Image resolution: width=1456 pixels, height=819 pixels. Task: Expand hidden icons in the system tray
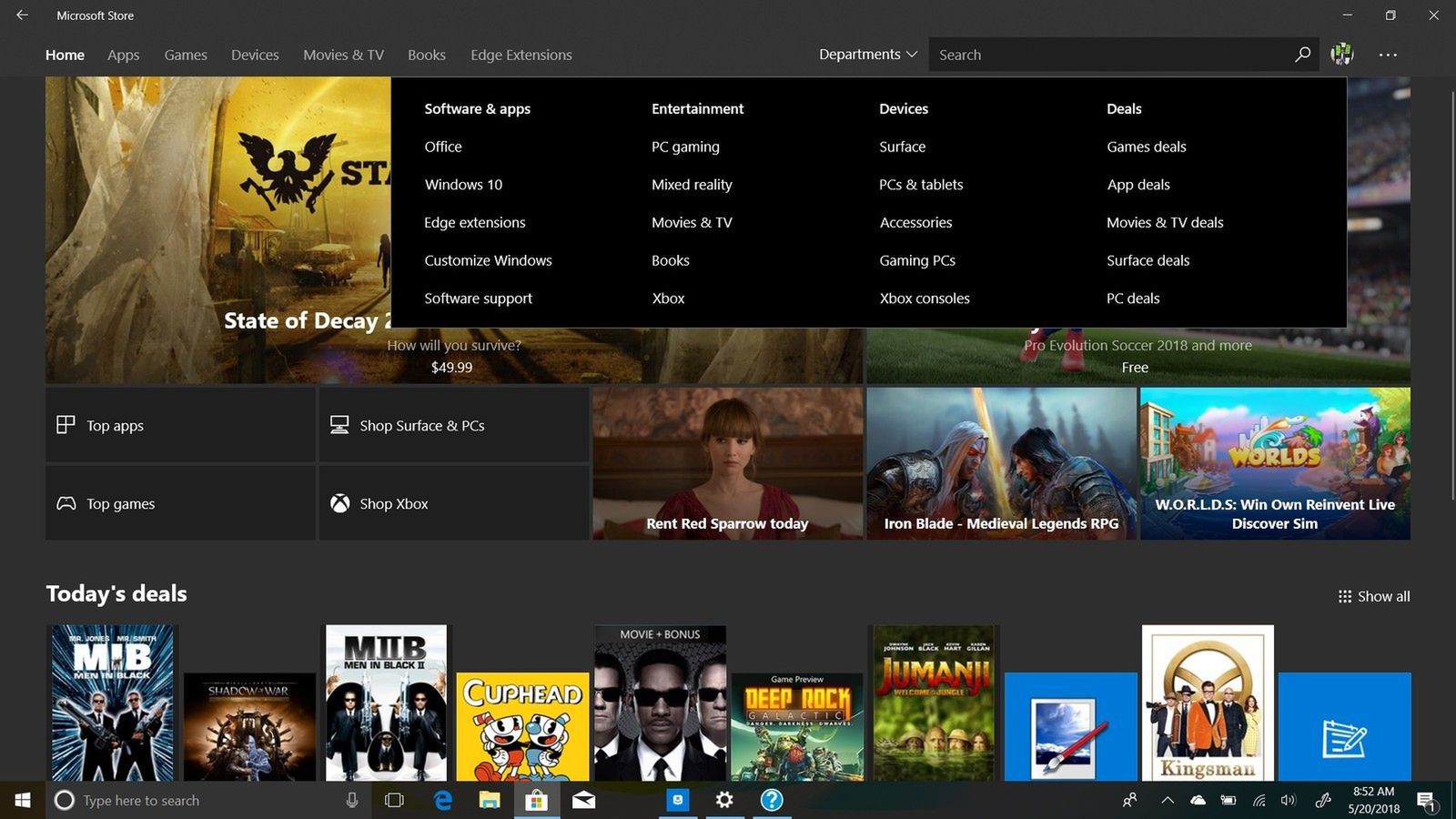[x=1167, y=800]
